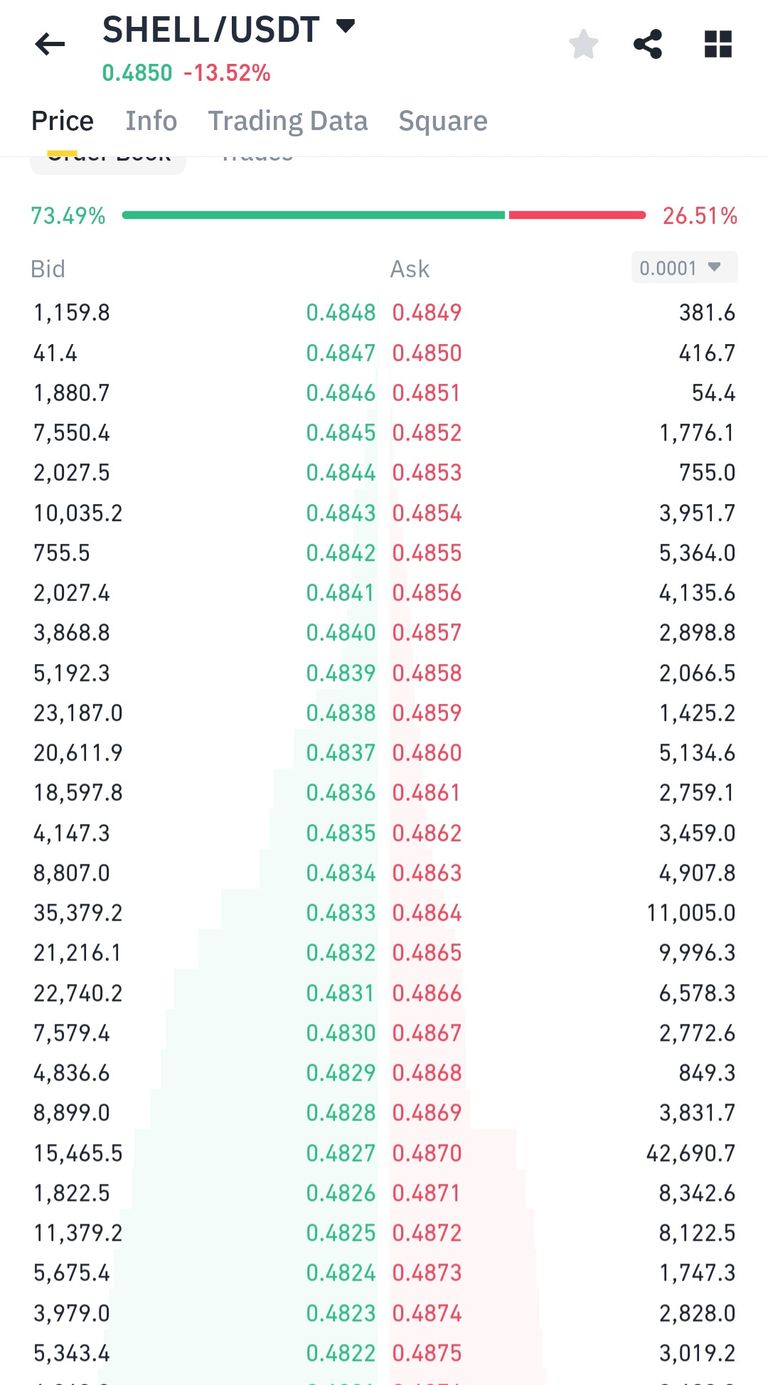
Task: Click the red ask ratio bar
Action: [x=577, y=215]
